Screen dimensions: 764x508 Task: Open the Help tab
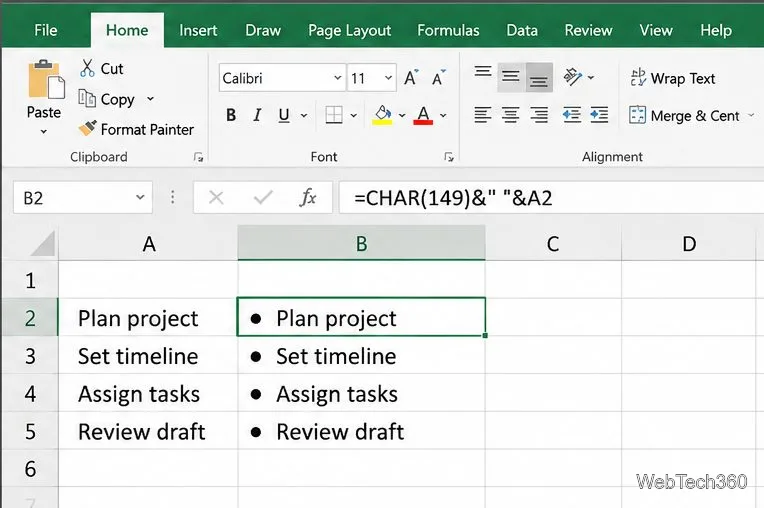click(716, 30)
